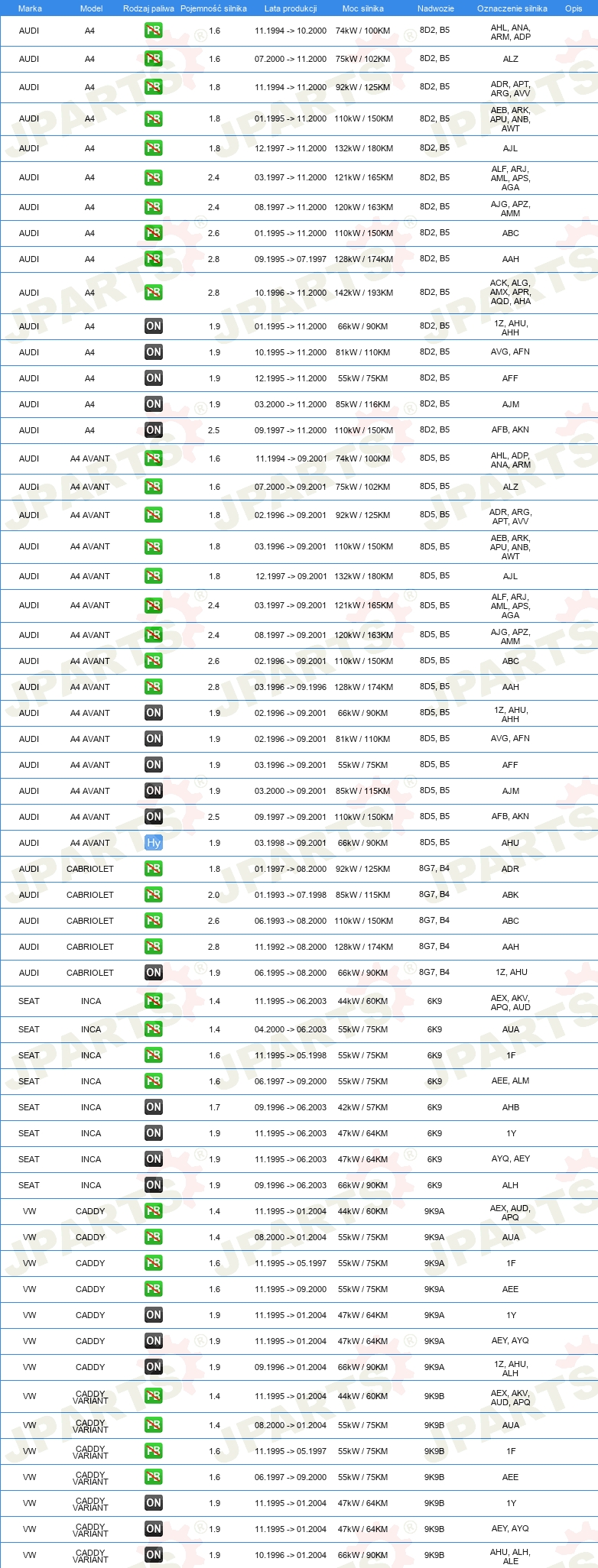The width and height of the screenshot is (598, 1568).
Task: Select the PB icon for AUDI A4 2.6 ABC
Action: click(x=153, y=233)
